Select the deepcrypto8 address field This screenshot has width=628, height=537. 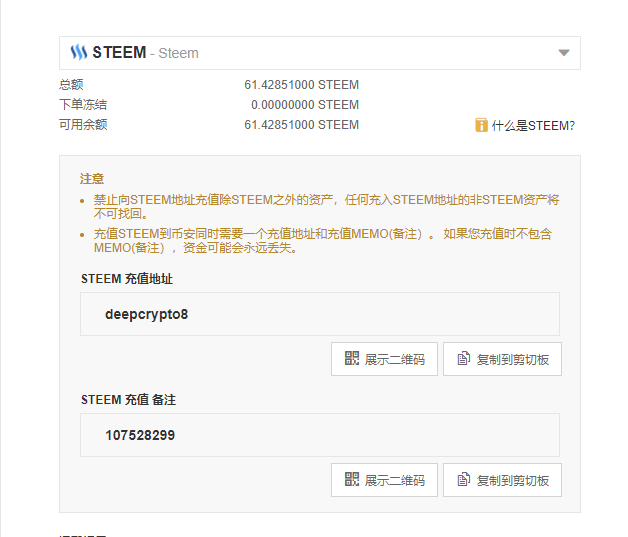(x=320, y=314)
